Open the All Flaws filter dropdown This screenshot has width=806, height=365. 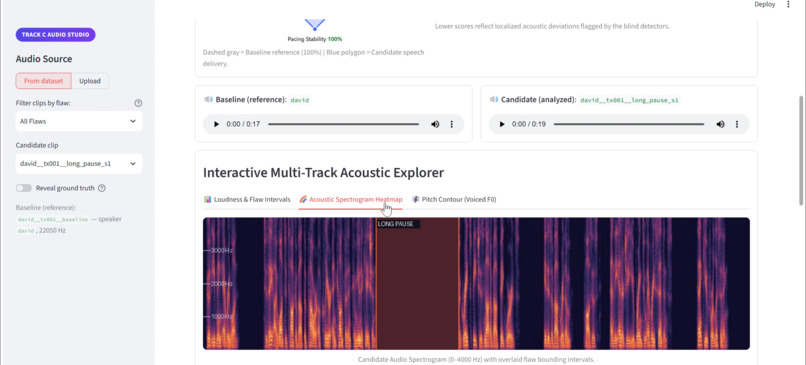(79, 121)
